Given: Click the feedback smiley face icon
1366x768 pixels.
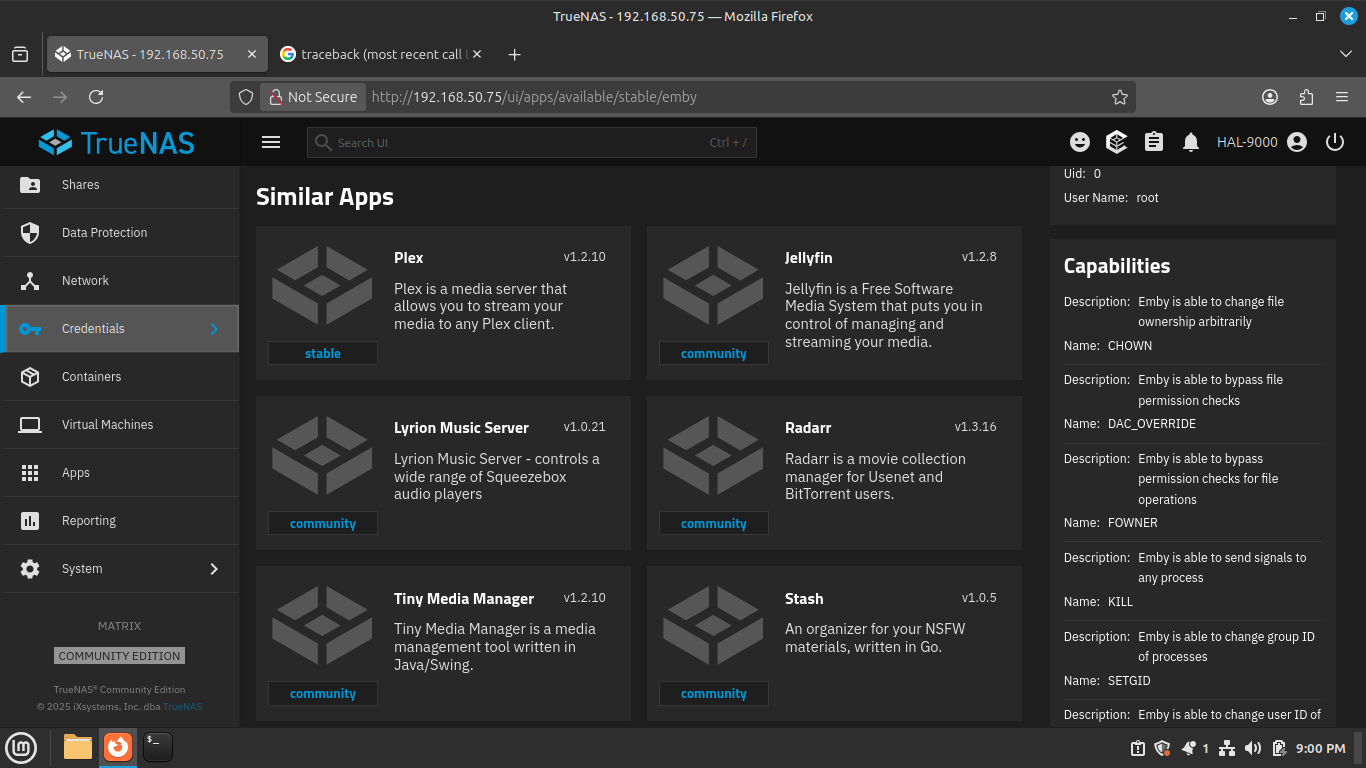Looking at the screenshot, I should click(x=1079, y=142).
